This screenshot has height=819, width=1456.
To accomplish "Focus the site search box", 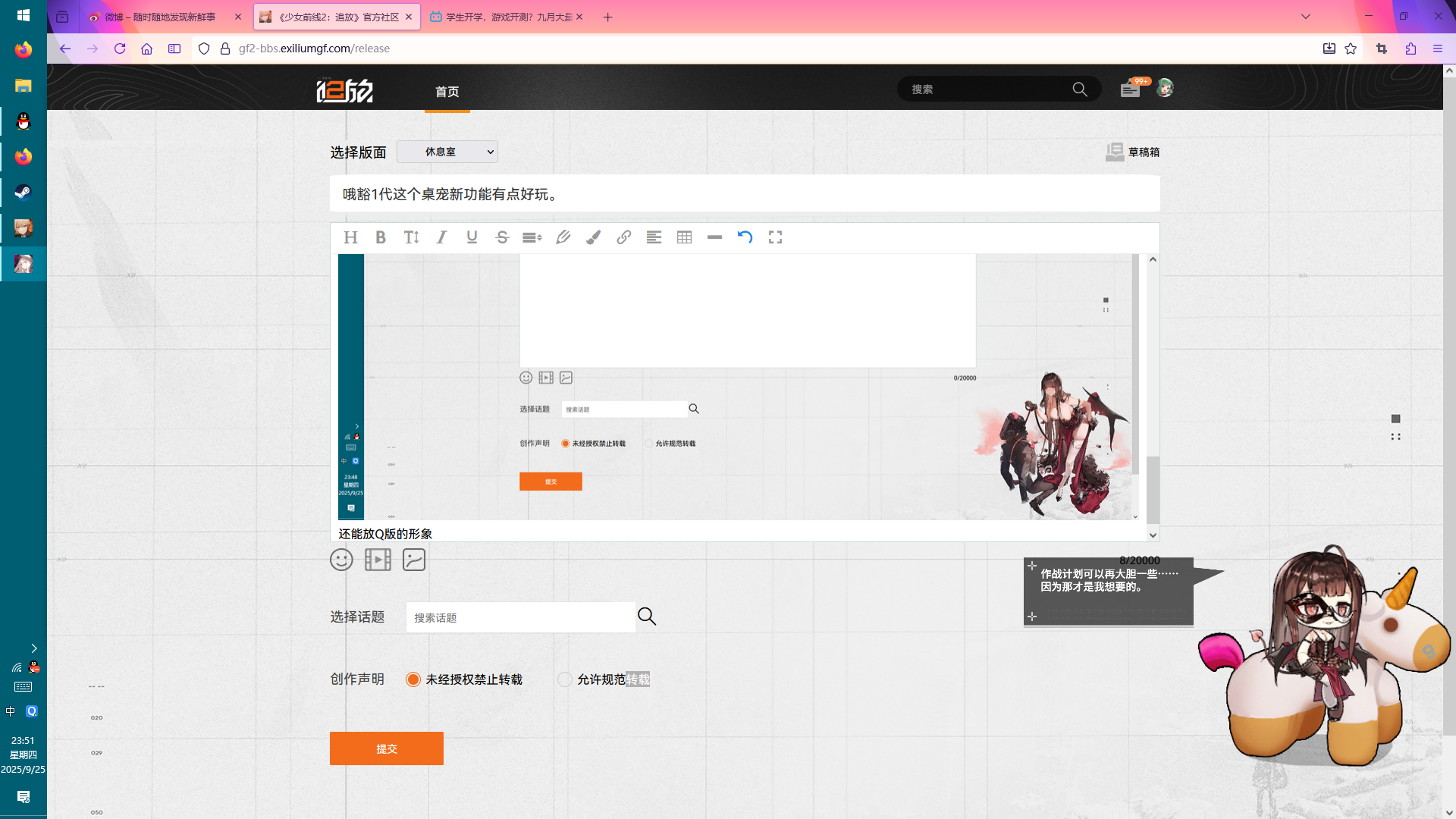I will 999,89.
